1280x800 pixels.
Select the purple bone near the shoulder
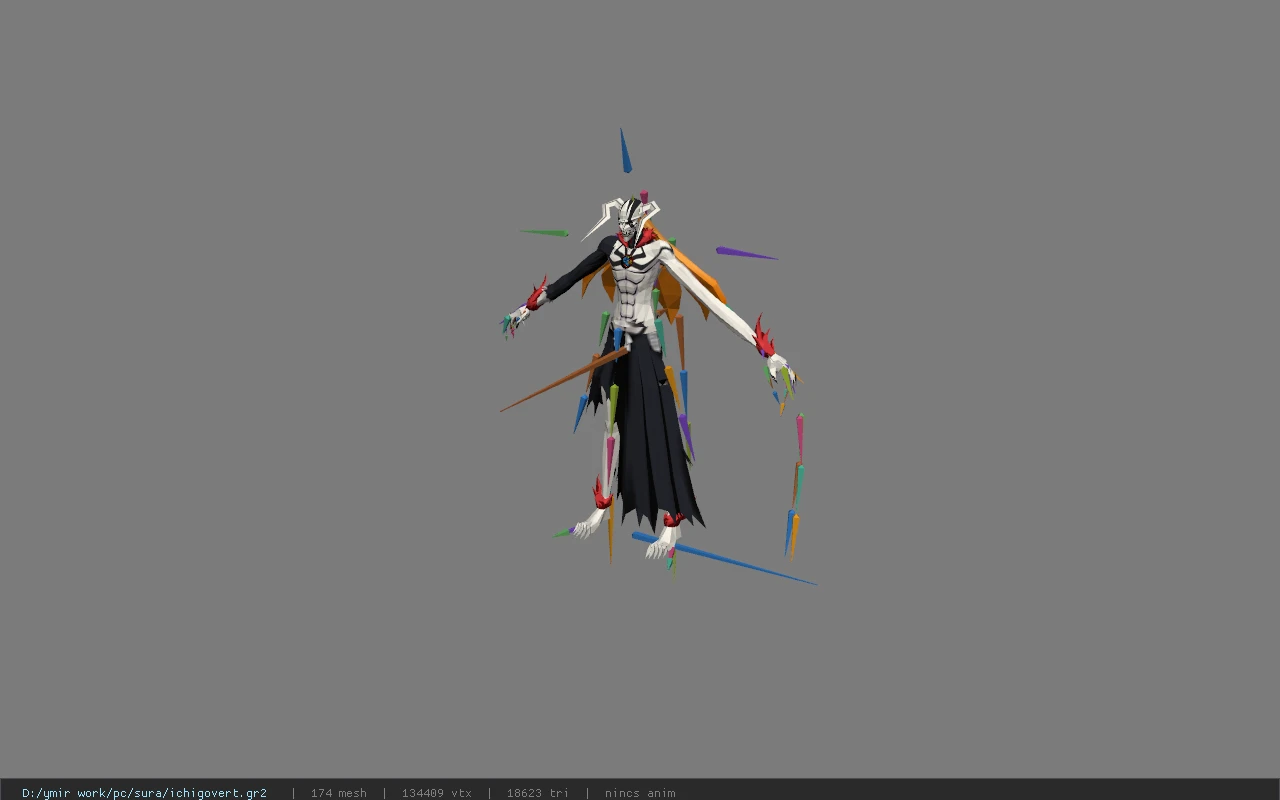coord(746,253)
